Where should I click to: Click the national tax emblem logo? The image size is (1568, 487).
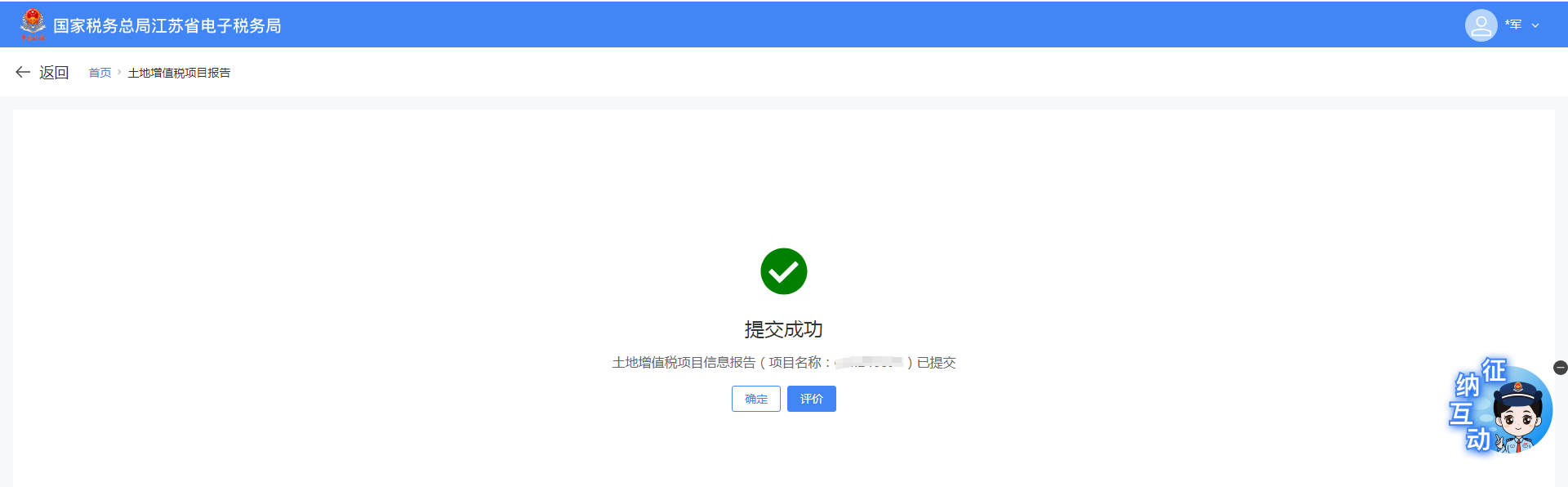33,25
